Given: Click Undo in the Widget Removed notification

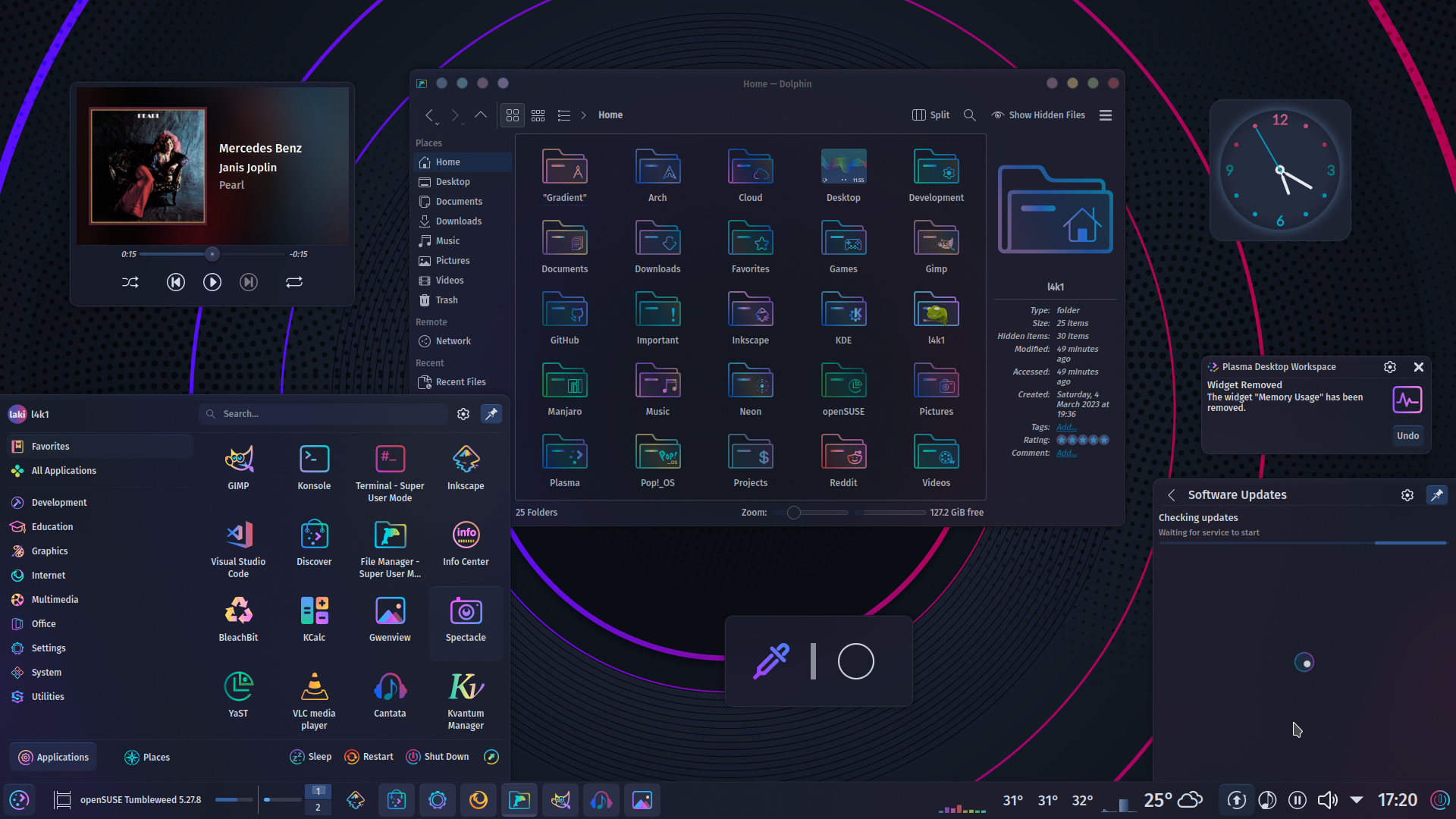Looking at the screenshot, I should (1407, 435).
